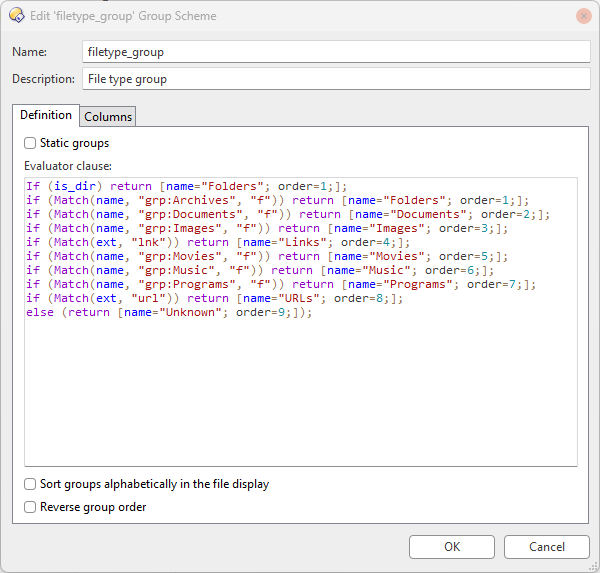
Task: Close the Edit Group Scheme dialog
Action: pos(584,16)
